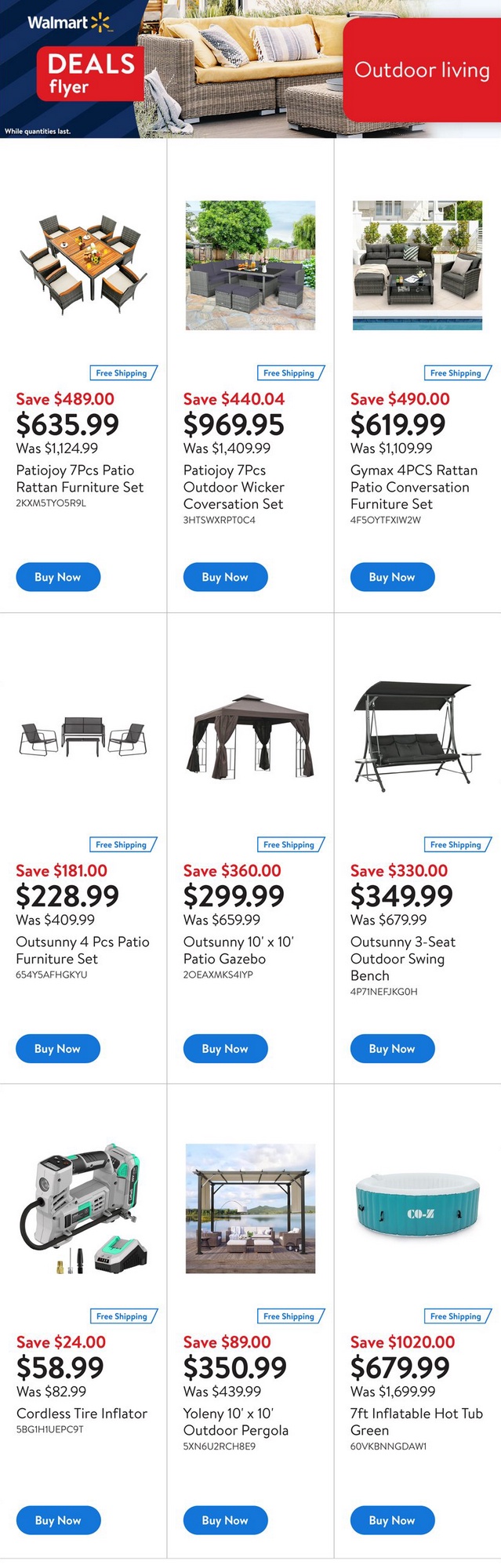
Task: View the Outsunny swing bench image
Action: [x=417, y=733]
